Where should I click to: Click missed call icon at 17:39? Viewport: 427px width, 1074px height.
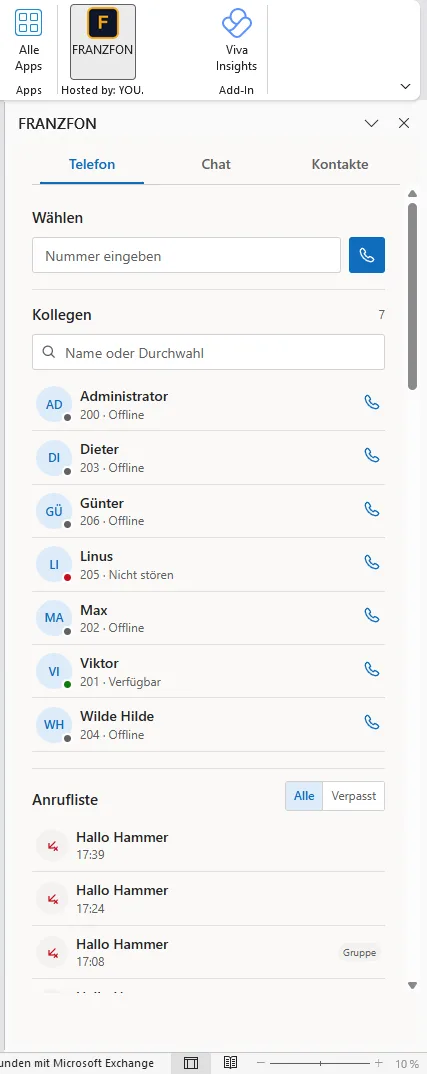[53, 846]
